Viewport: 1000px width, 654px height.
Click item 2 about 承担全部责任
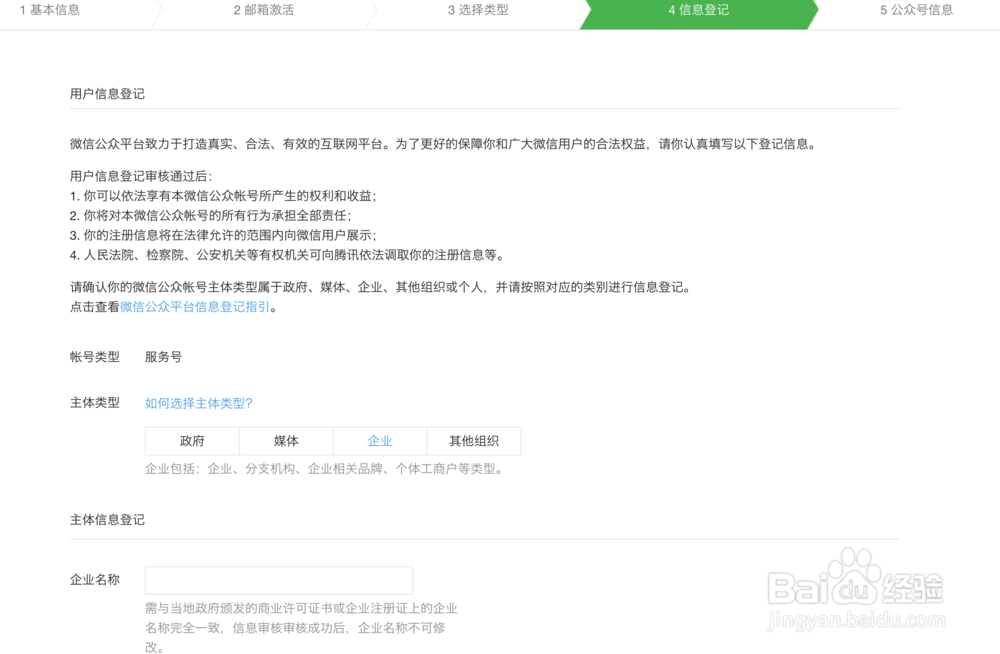210,216
